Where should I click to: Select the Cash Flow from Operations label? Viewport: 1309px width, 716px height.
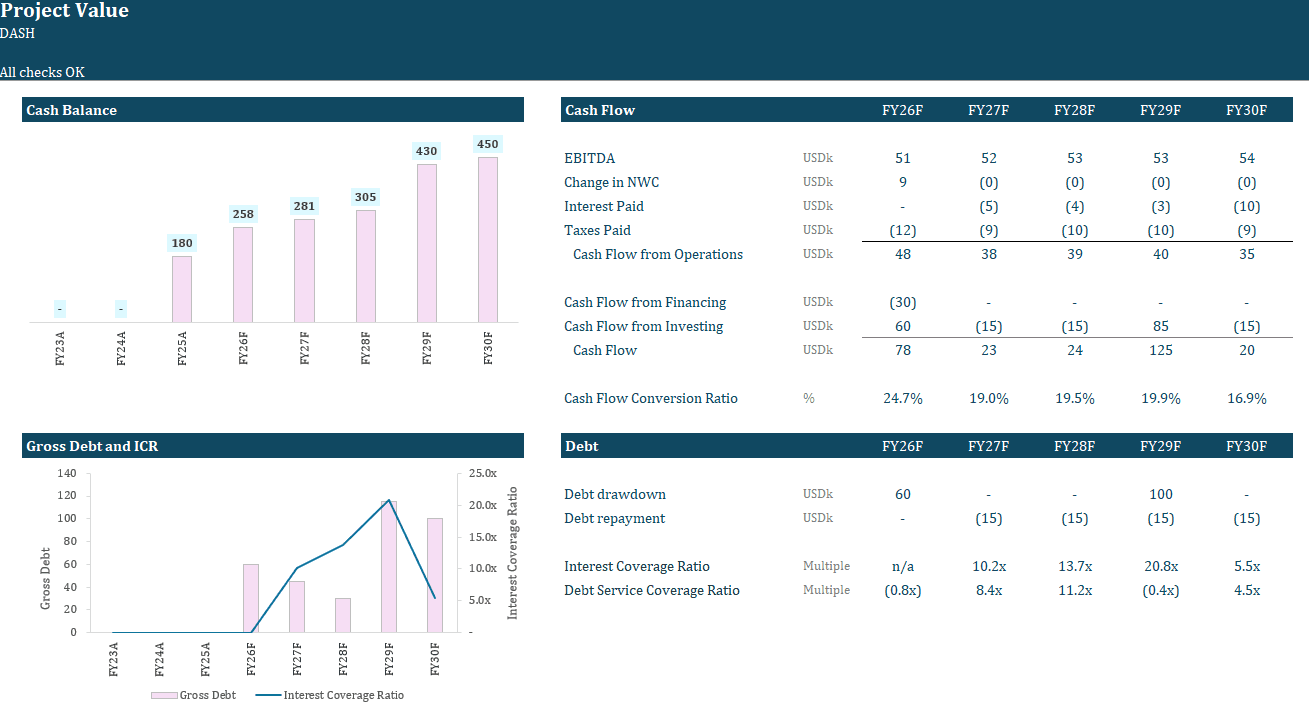pyautogui.click(x=657, y=254)
